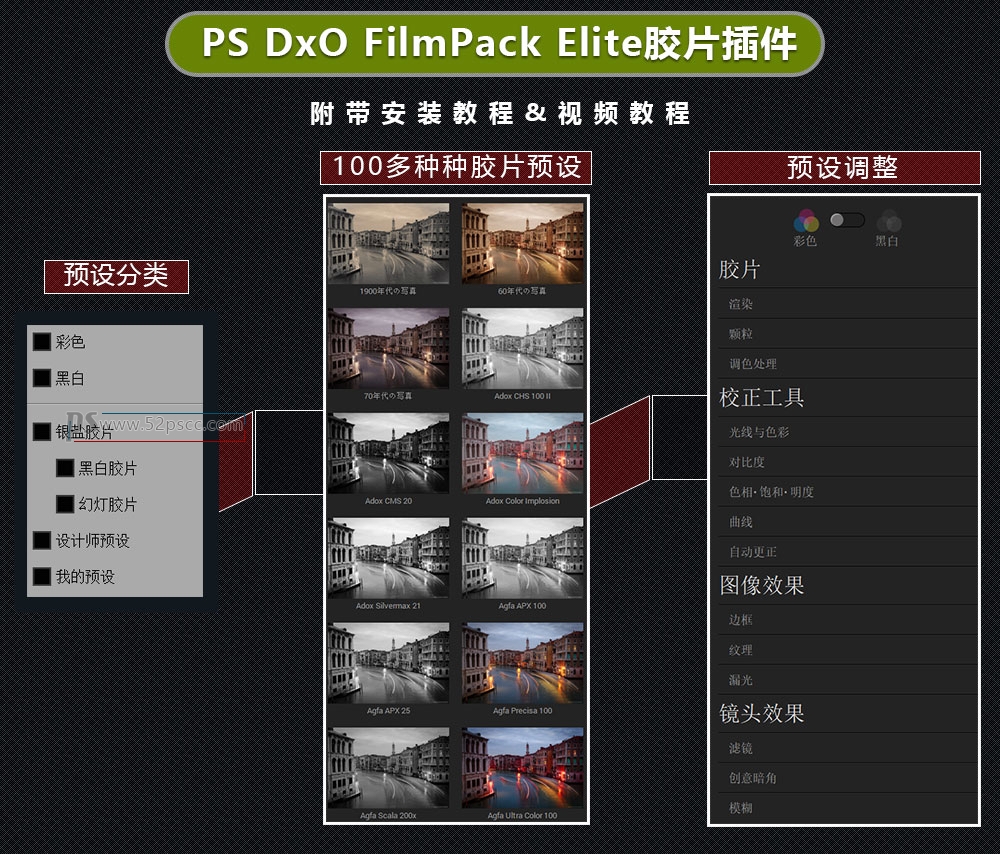Image resolution: width=1000 pixels, height=854 pixels.
Task: Enable the 黑白胶片 checkbox
Action: coord(65,468)
